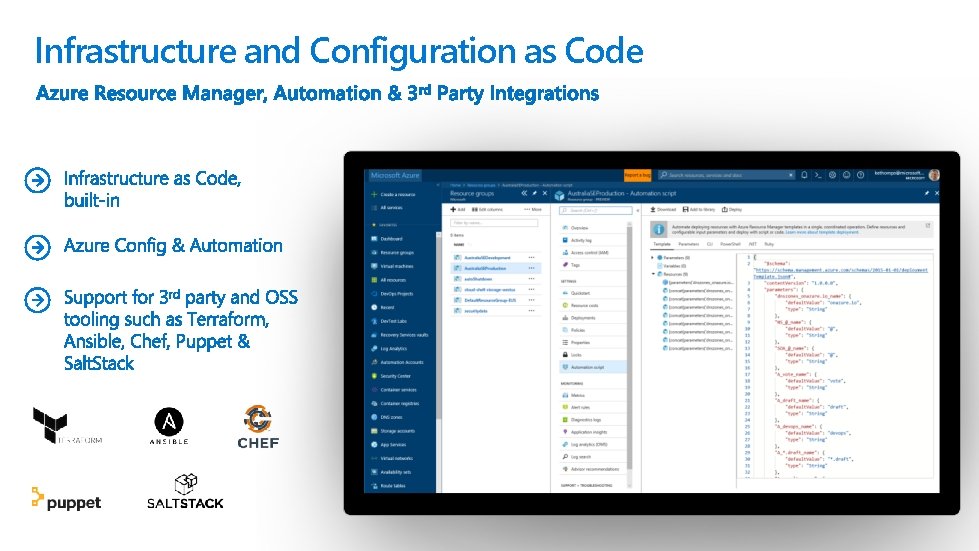
Task: Click the Report a bug button
Action: point(637,175)
